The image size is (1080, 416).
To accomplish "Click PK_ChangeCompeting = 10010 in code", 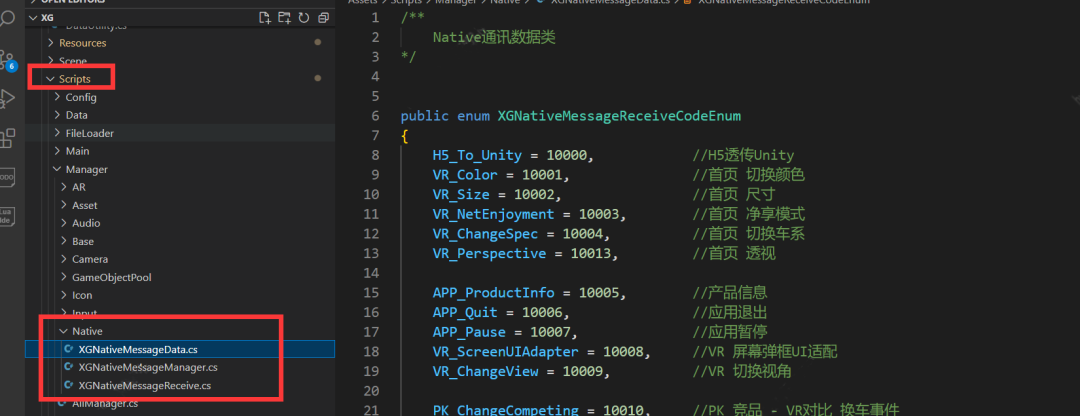I will 541,410.
